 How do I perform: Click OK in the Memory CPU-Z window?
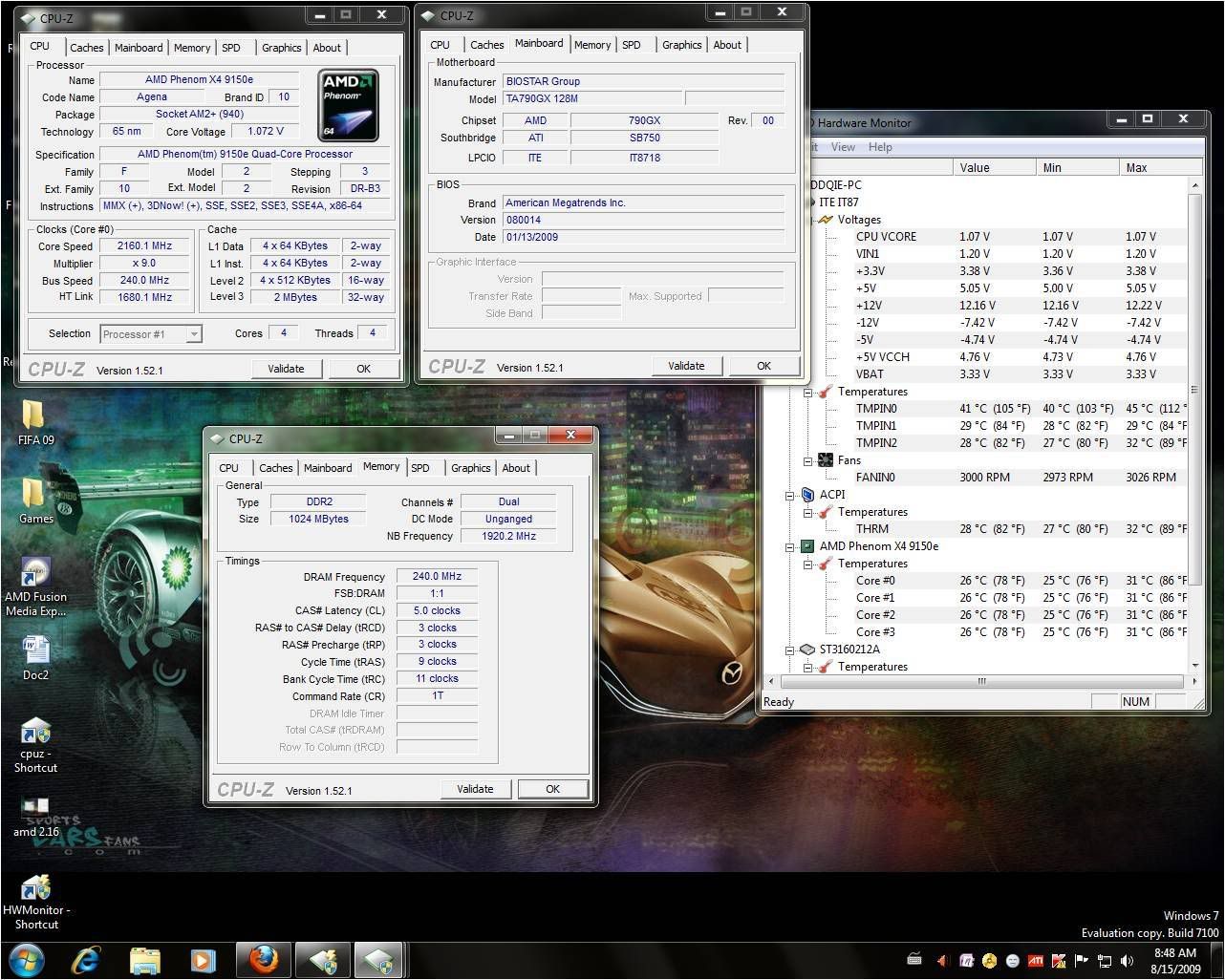coord(552,789)
